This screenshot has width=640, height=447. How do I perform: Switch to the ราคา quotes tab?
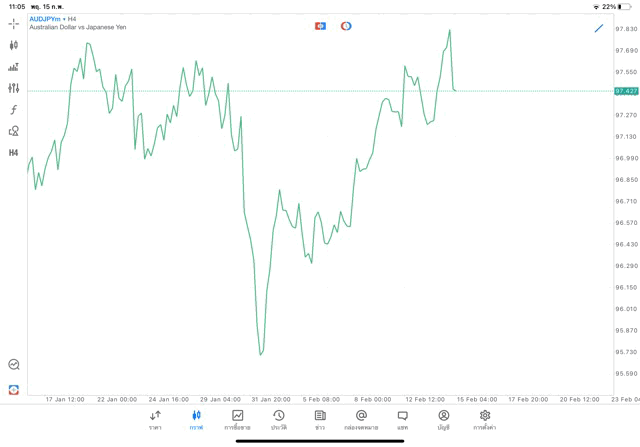coord(155,420)
